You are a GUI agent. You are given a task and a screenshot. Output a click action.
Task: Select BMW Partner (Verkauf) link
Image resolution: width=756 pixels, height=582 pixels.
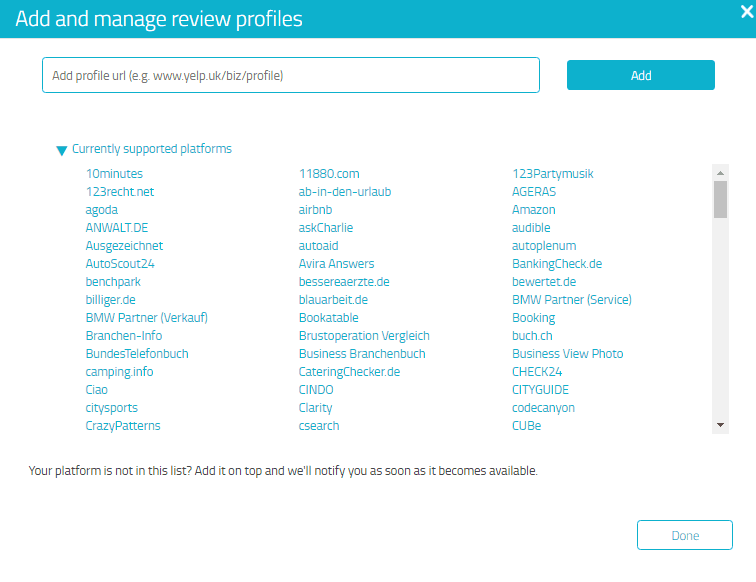coord(147,318)
